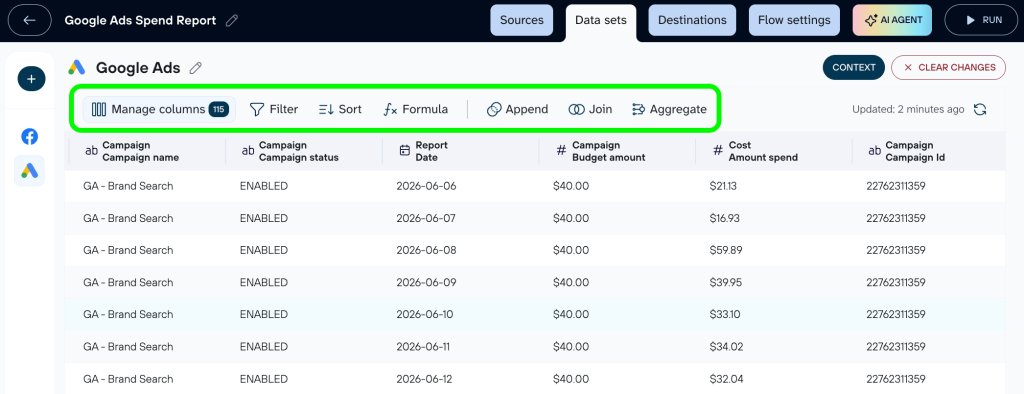The image size is (1024, 394).
Task: Rename Google Ads dataset with pencil icon
Action: pyautogui.click(x=195, y=68)
